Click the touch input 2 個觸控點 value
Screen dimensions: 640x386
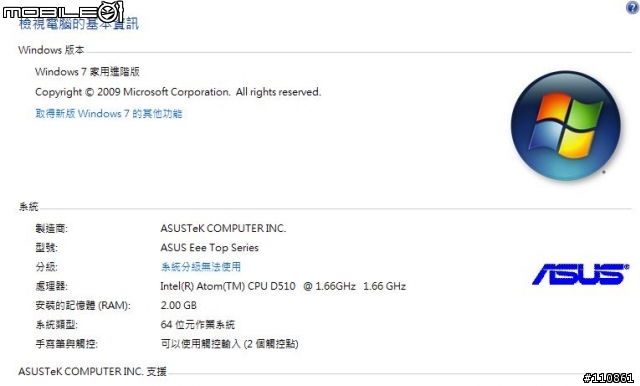pyautogui.click(x=229, y=344)
